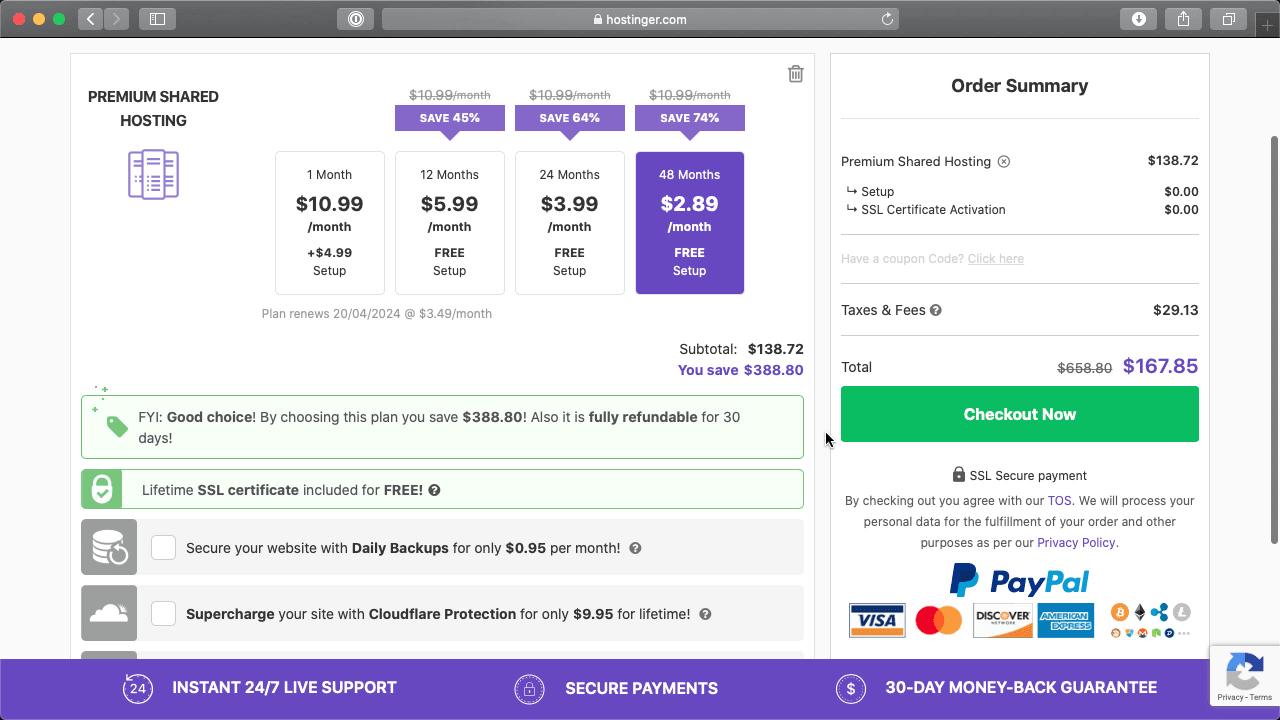Click the Visa card logo
This screenshot has width=1280, height=720.
pos(877,620)
